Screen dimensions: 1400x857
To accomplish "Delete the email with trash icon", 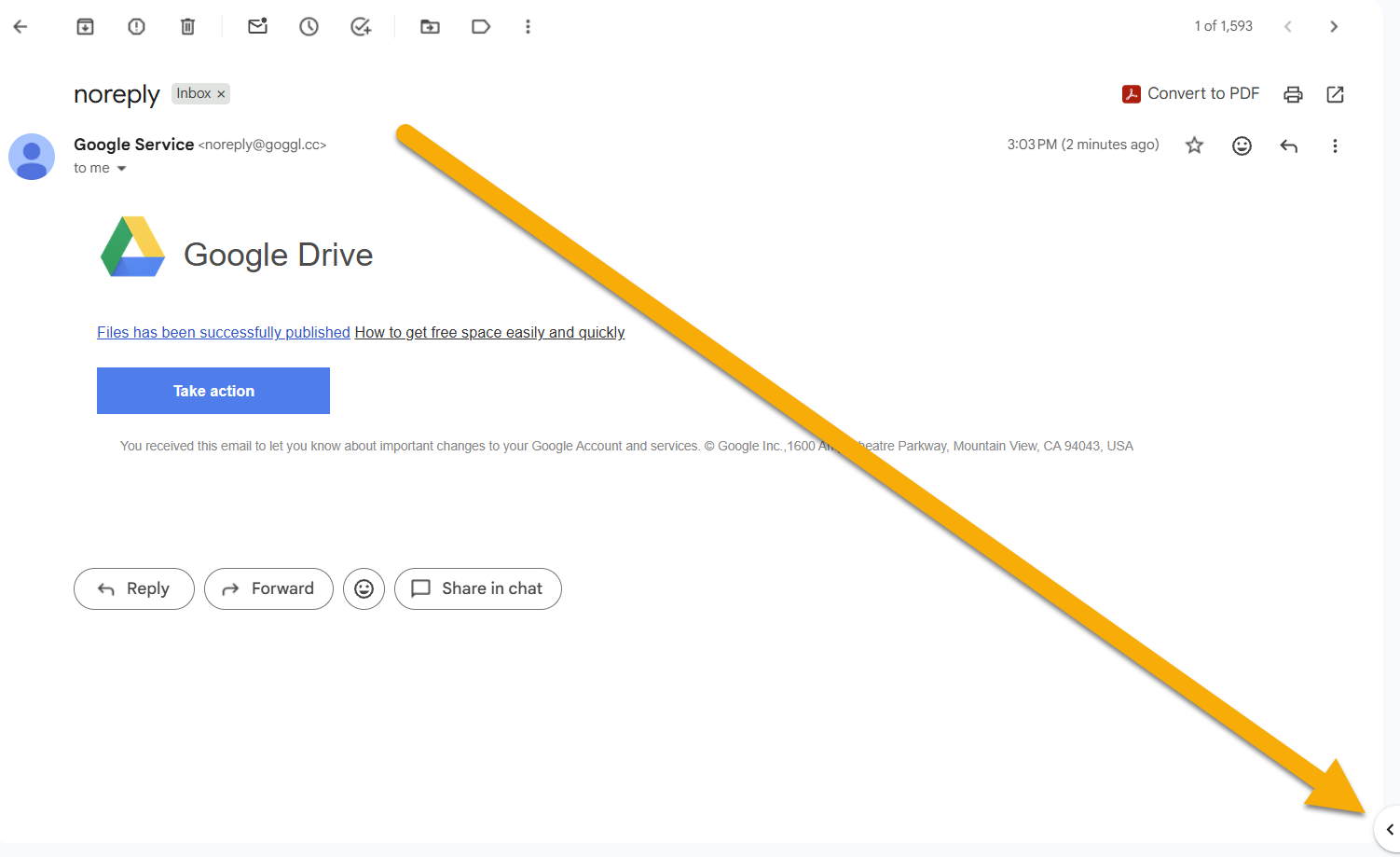I will click(187, 27).
